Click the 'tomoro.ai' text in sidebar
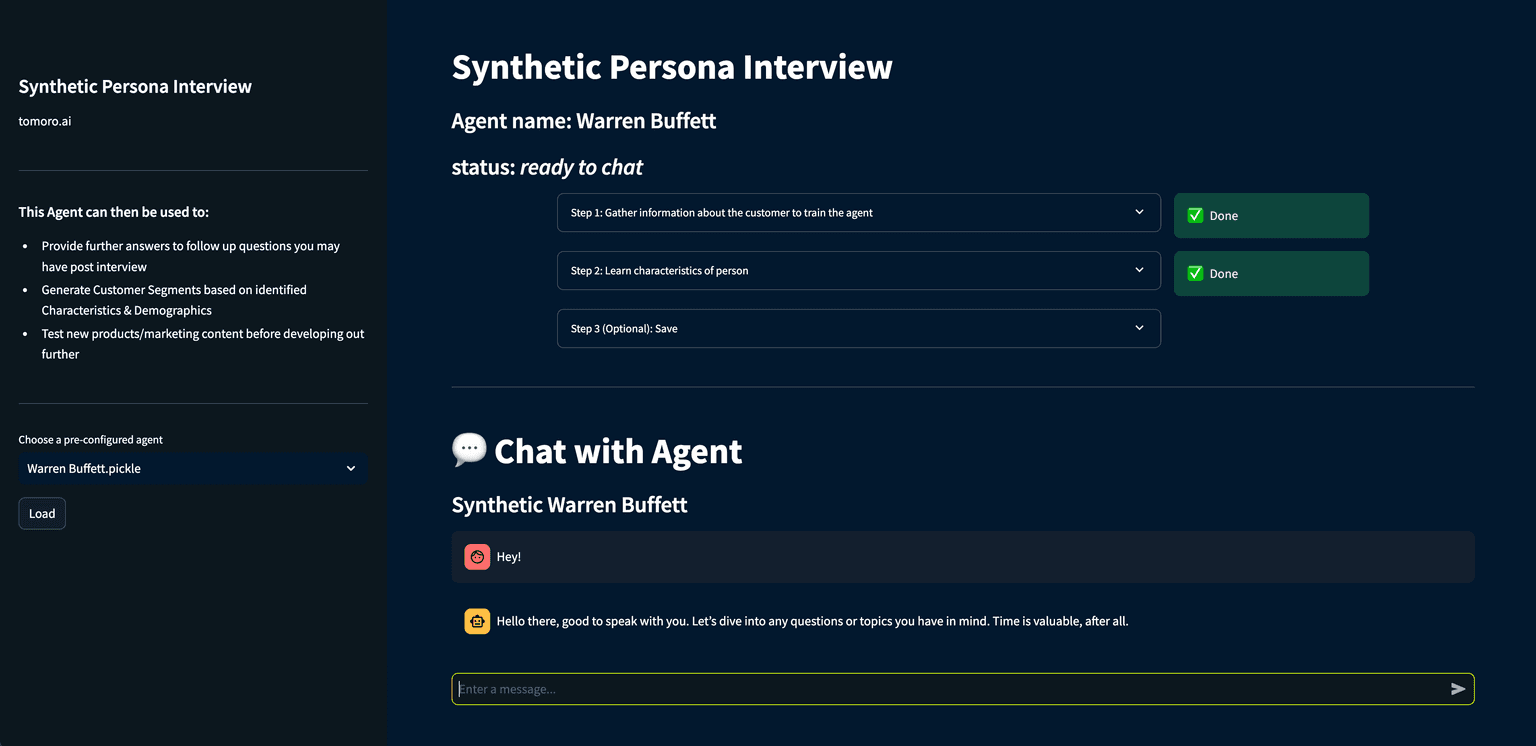Image resolution: width=1536 pixels, height=746 pixels. pyautogui.click(x=45, y=122)
